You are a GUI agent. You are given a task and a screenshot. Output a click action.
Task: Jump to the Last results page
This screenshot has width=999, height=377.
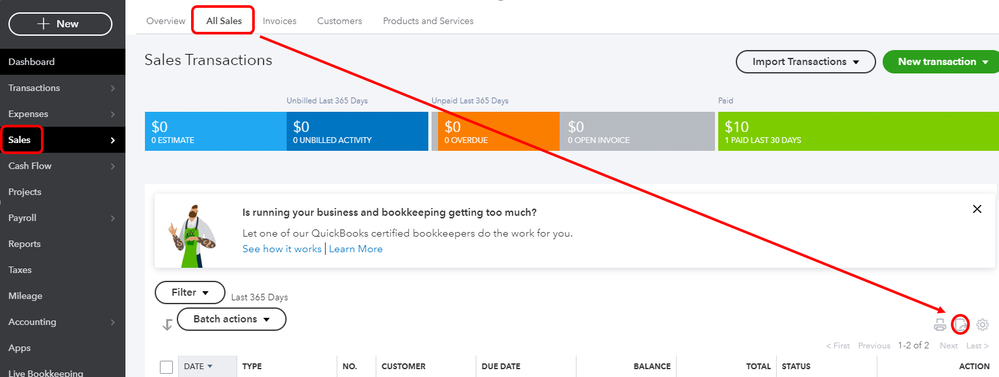977,346
